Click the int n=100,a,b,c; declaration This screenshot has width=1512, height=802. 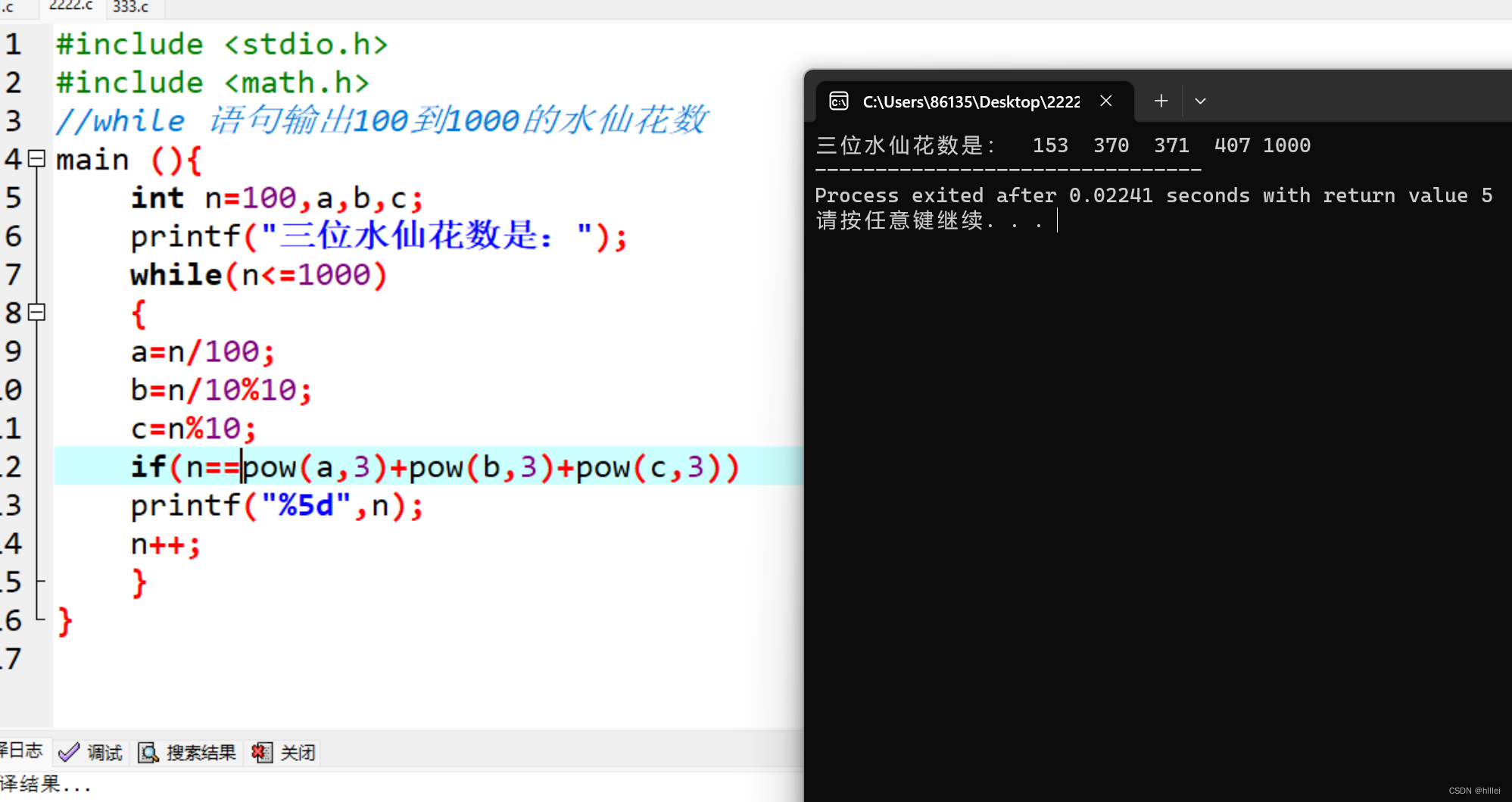[x=277, y=198]
